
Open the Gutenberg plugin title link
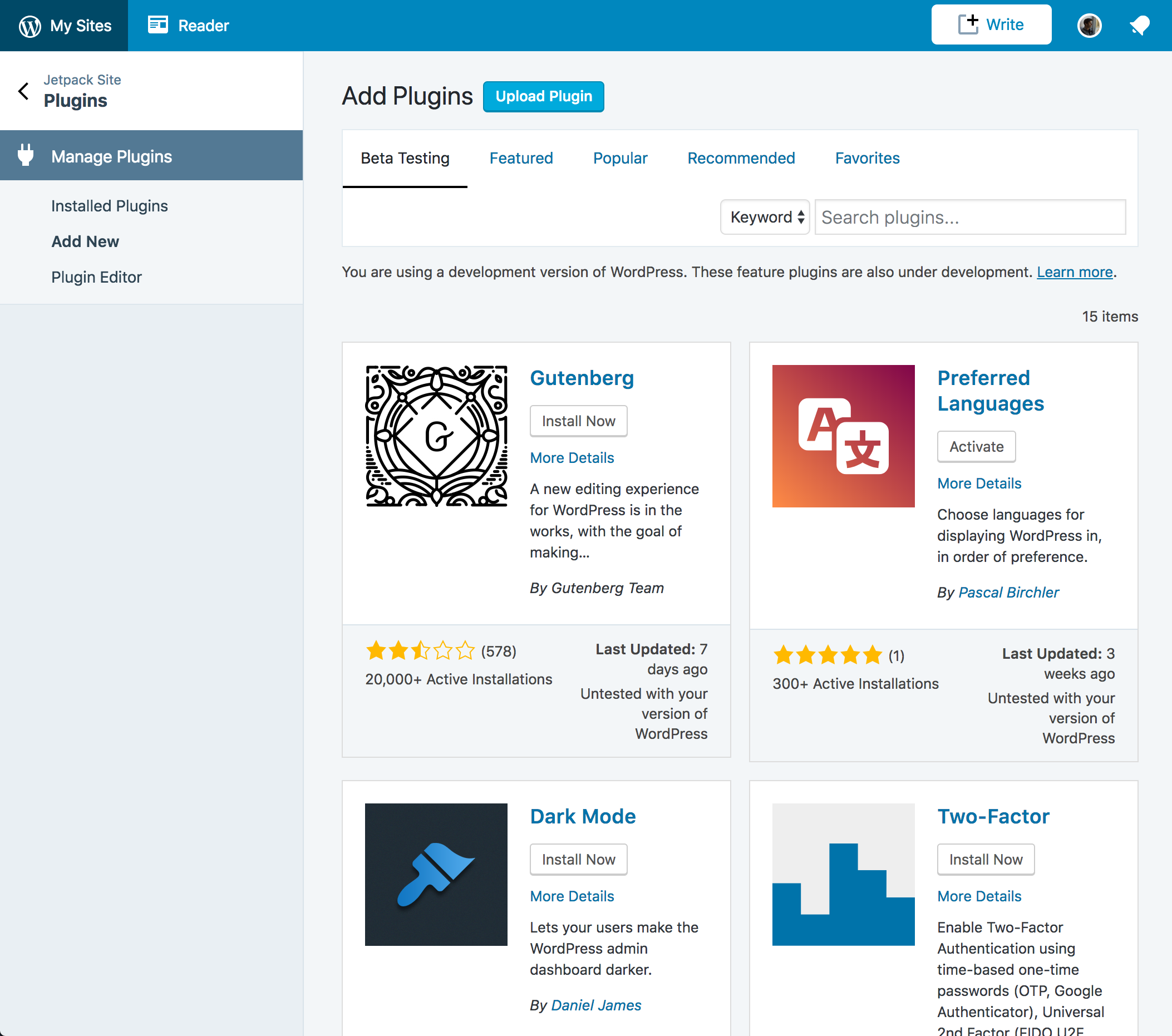[582, 378]
